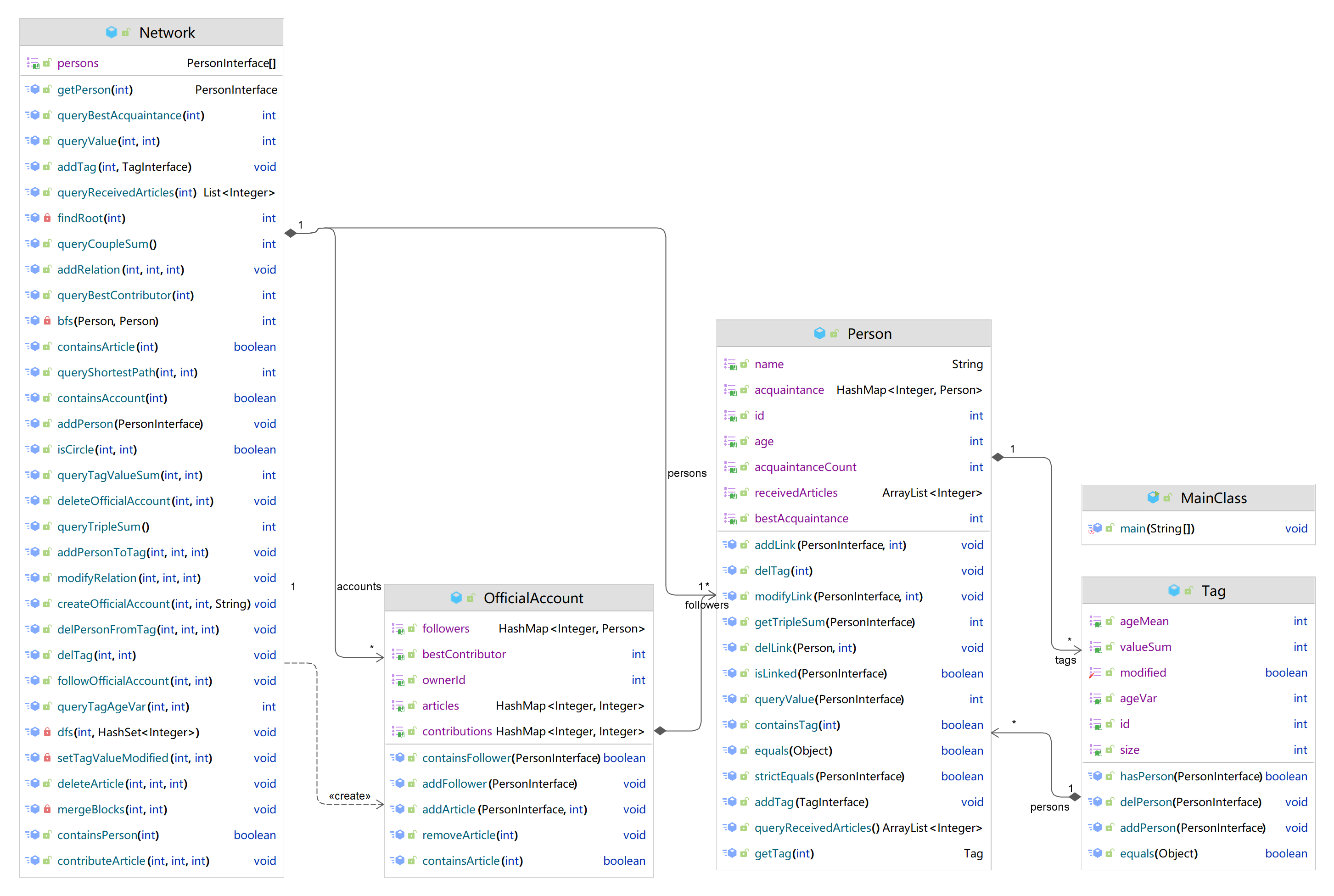Screen dimensions: 1334x896
Task: Click the red lock icon beside mergeBlocks
Action: coord(47,809)
